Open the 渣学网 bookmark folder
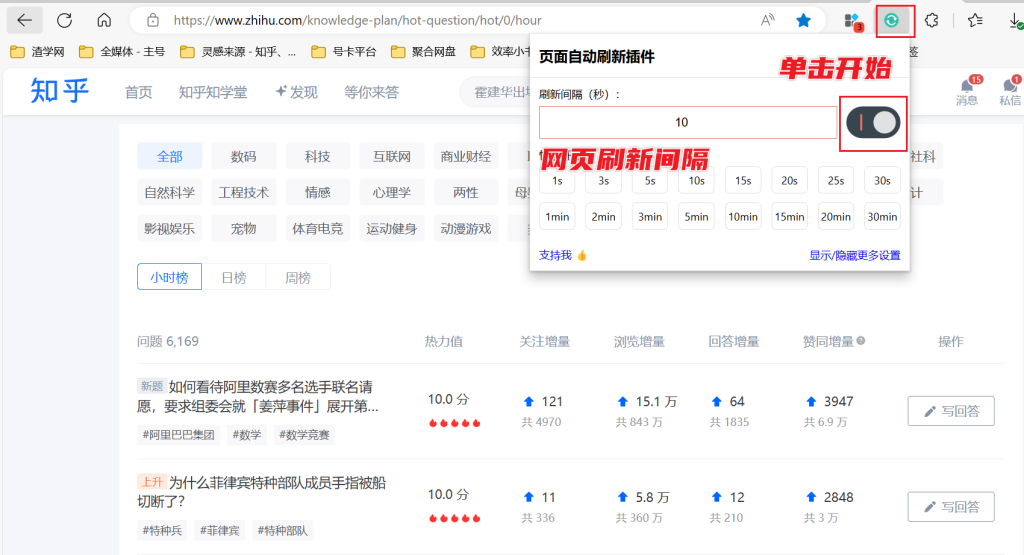Image resolution: width=1024 pixels, height=555 pixels. [x=38, y=52]
